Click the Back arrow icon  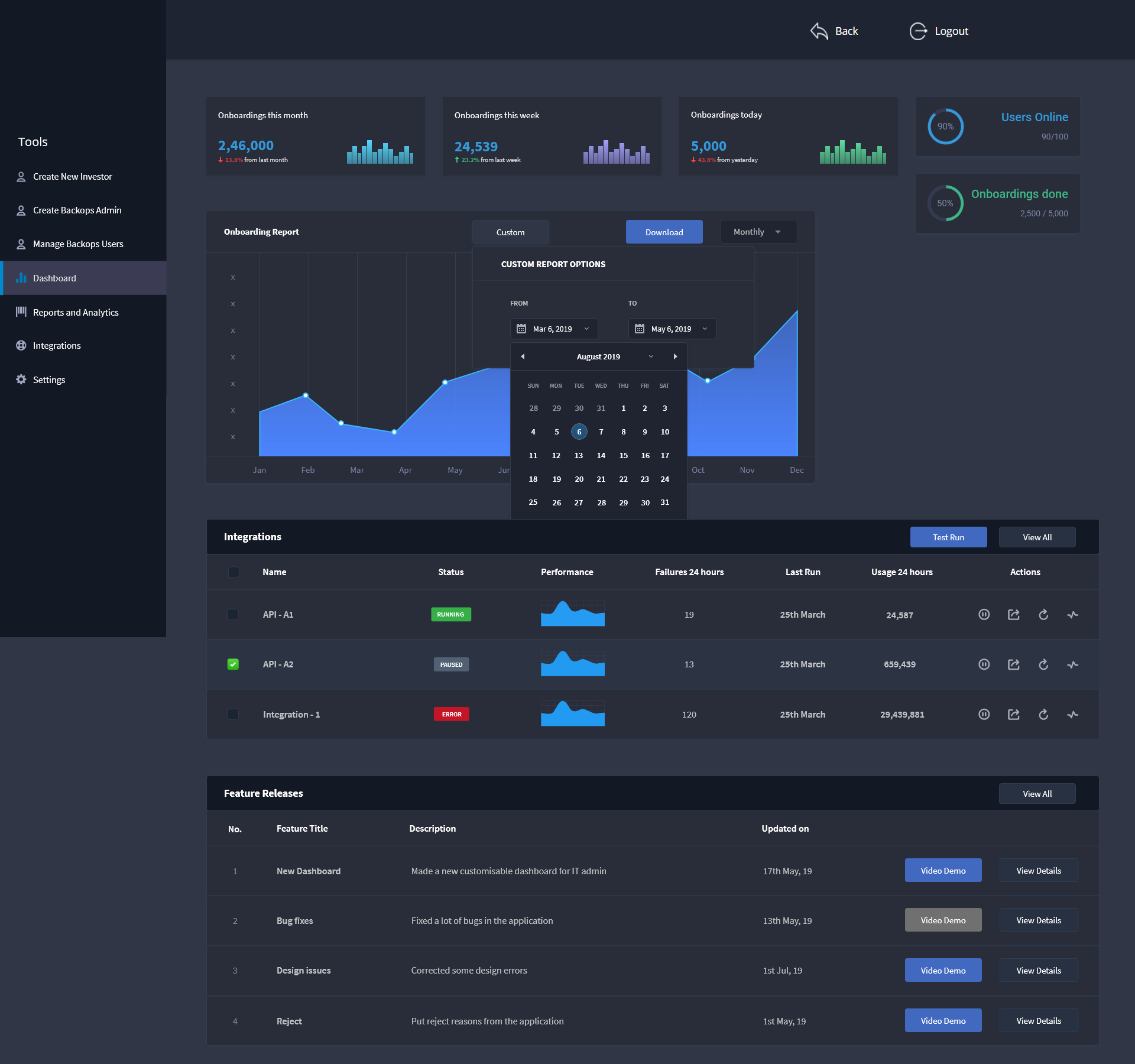819,31
